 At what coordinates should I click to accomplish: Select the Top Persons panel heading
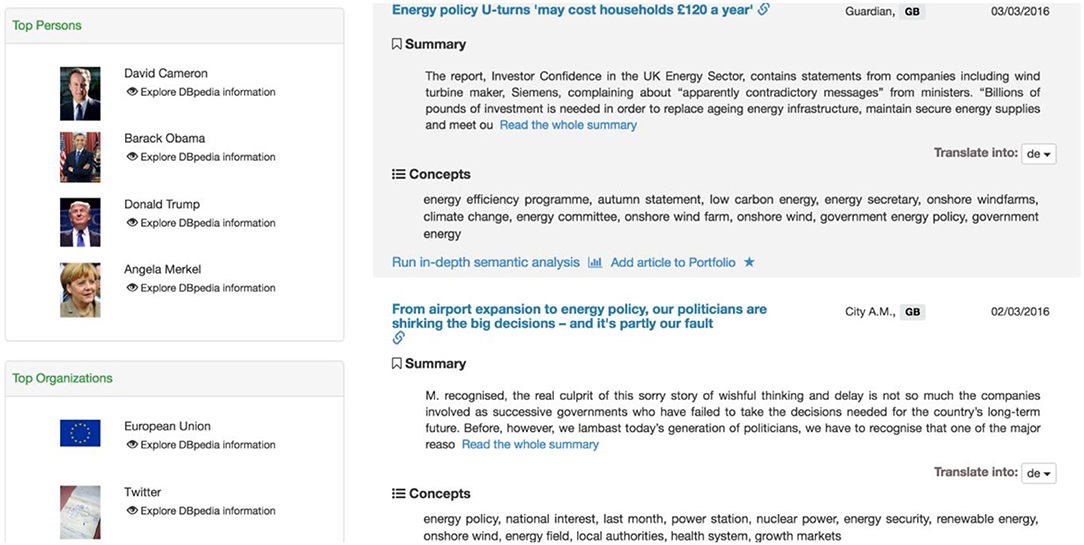tap(47, 26)
